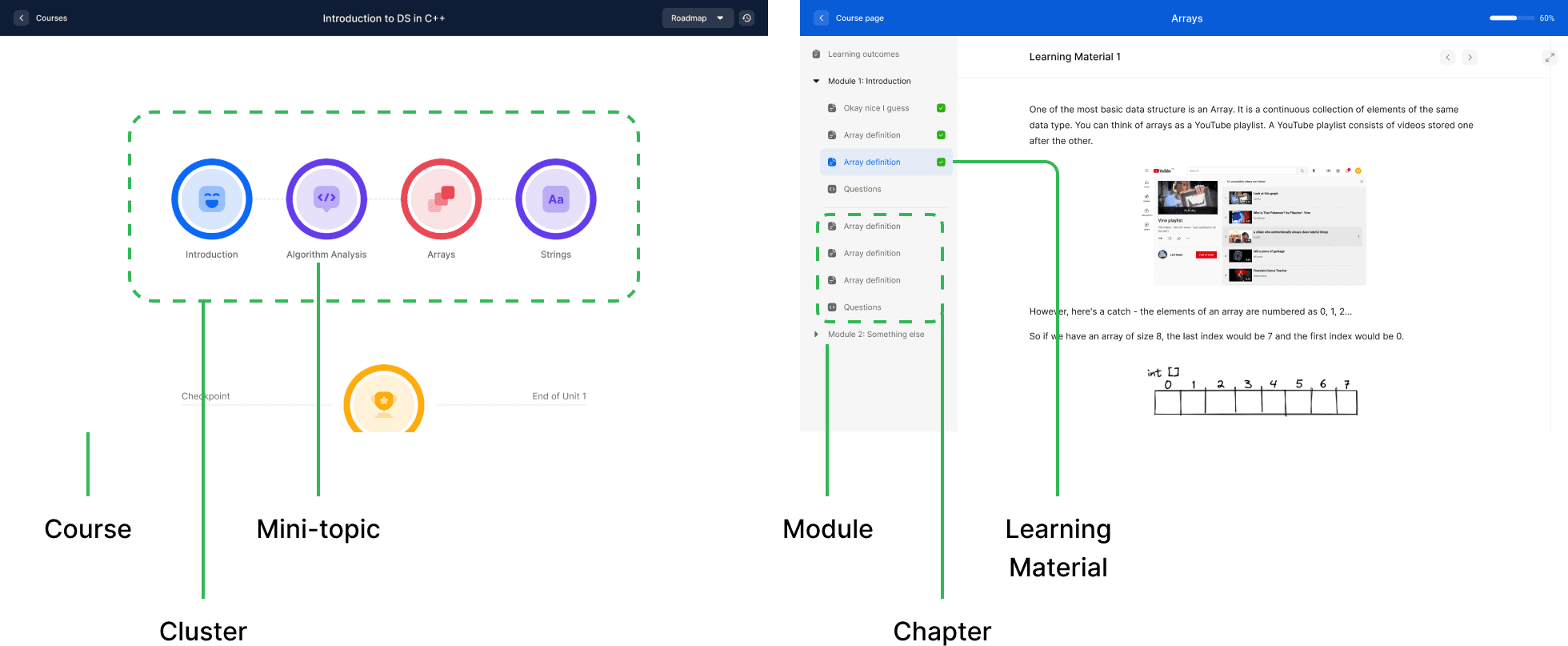Click the 60% course progress bar

pyautogui.click(x=1510, y=18)
